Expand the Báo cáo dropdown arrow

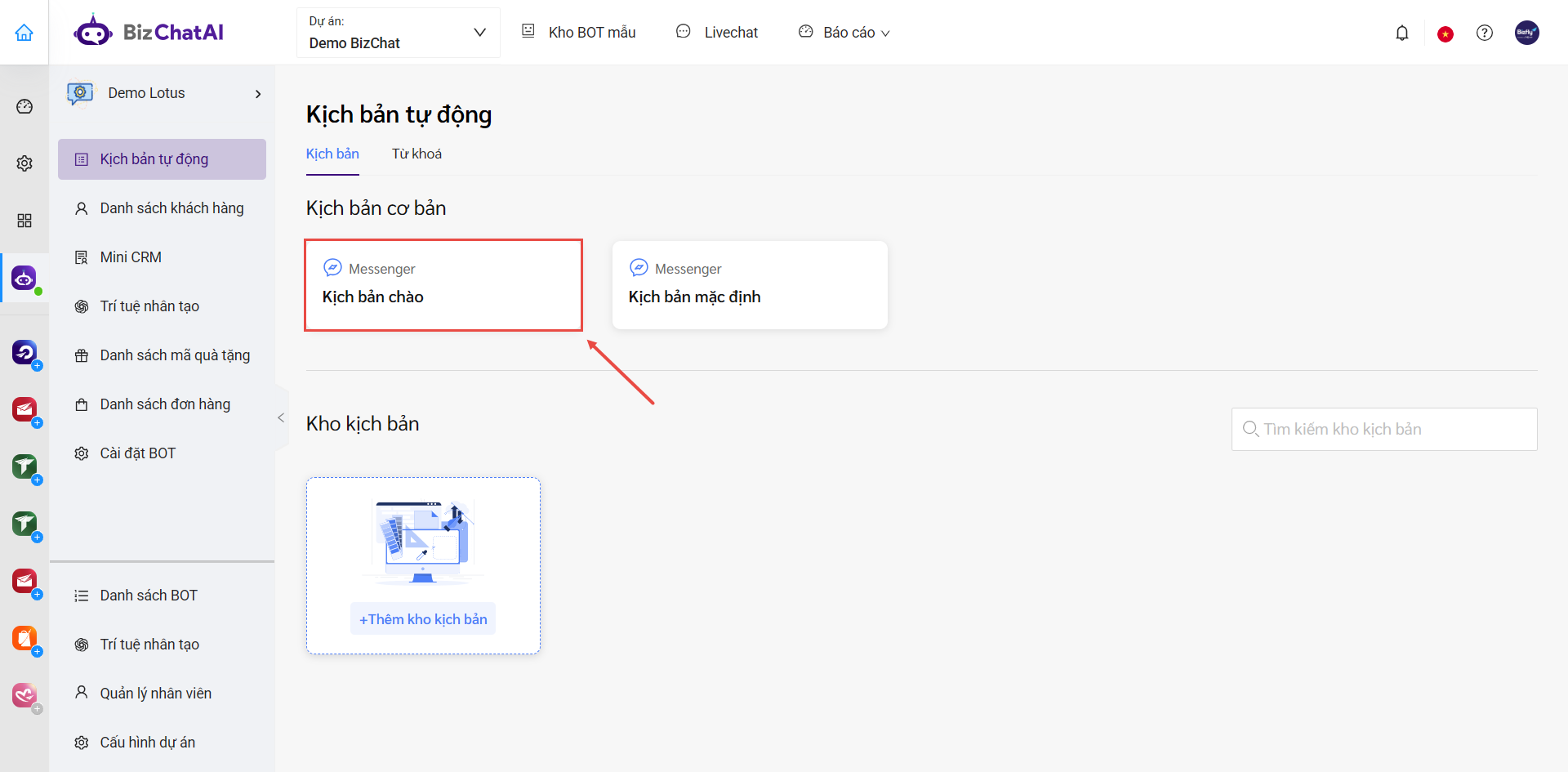pyautogui.click(x=885, y=33)
